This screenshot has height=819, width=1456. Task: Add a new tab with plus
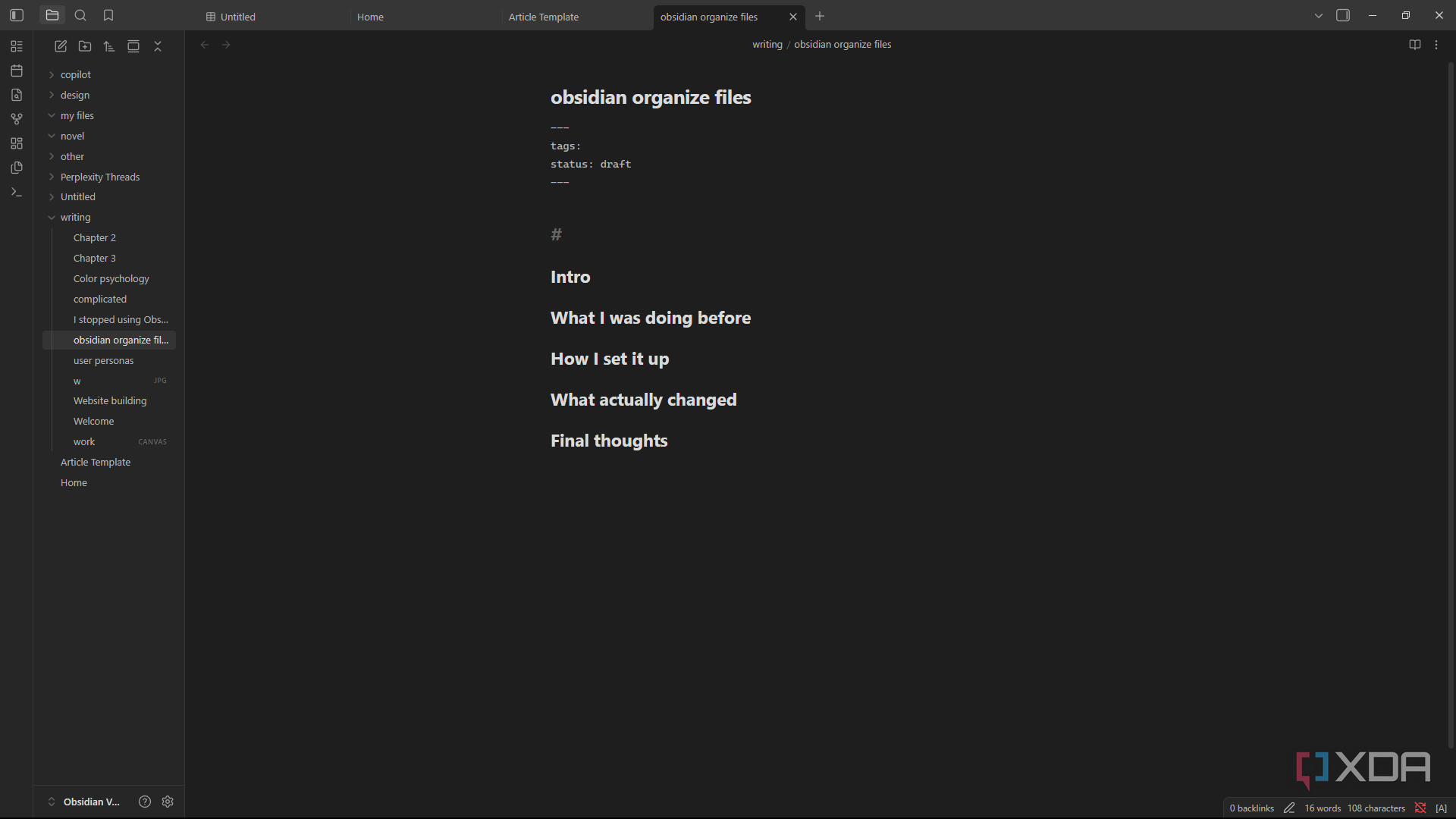tap(820, 16)
